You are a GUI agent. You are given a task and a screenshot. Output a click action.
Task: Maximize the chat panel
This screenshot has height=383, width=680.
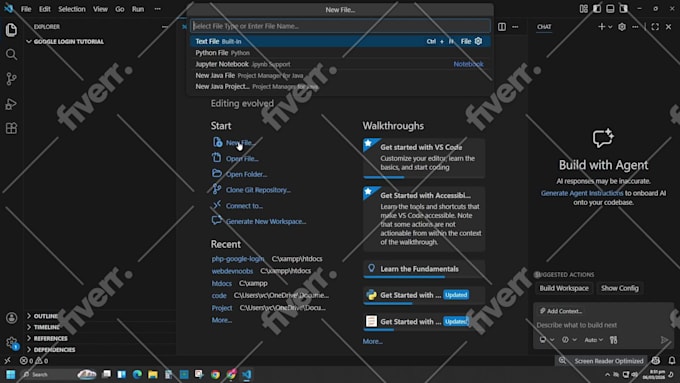pyautogui.click(x=655, y=26)
